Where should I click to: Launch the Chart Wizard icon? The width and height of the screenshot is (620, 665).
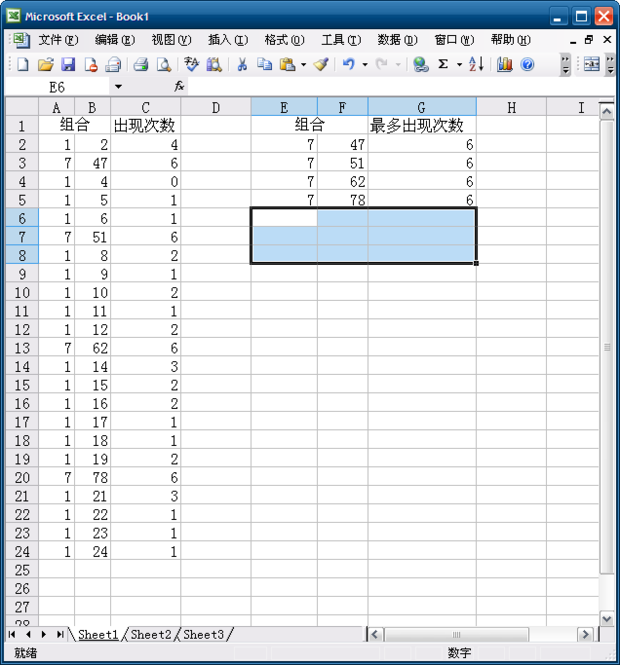coord(504,64)
